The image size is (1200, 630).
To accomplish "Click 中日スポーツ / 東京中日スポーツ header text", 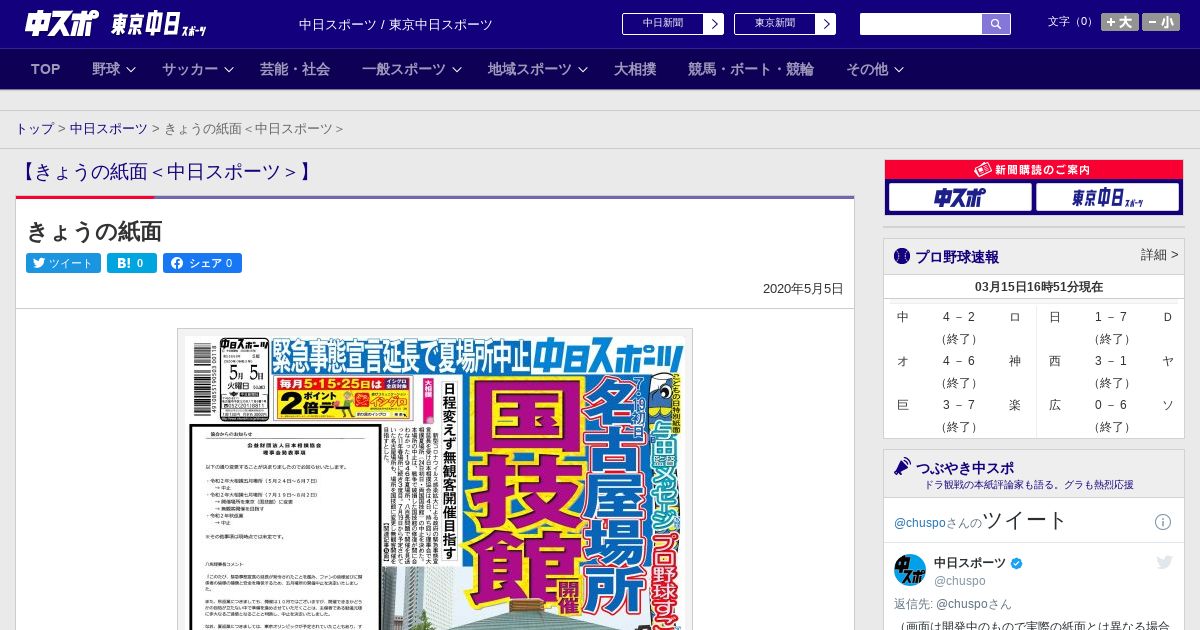I will [396, 24].
